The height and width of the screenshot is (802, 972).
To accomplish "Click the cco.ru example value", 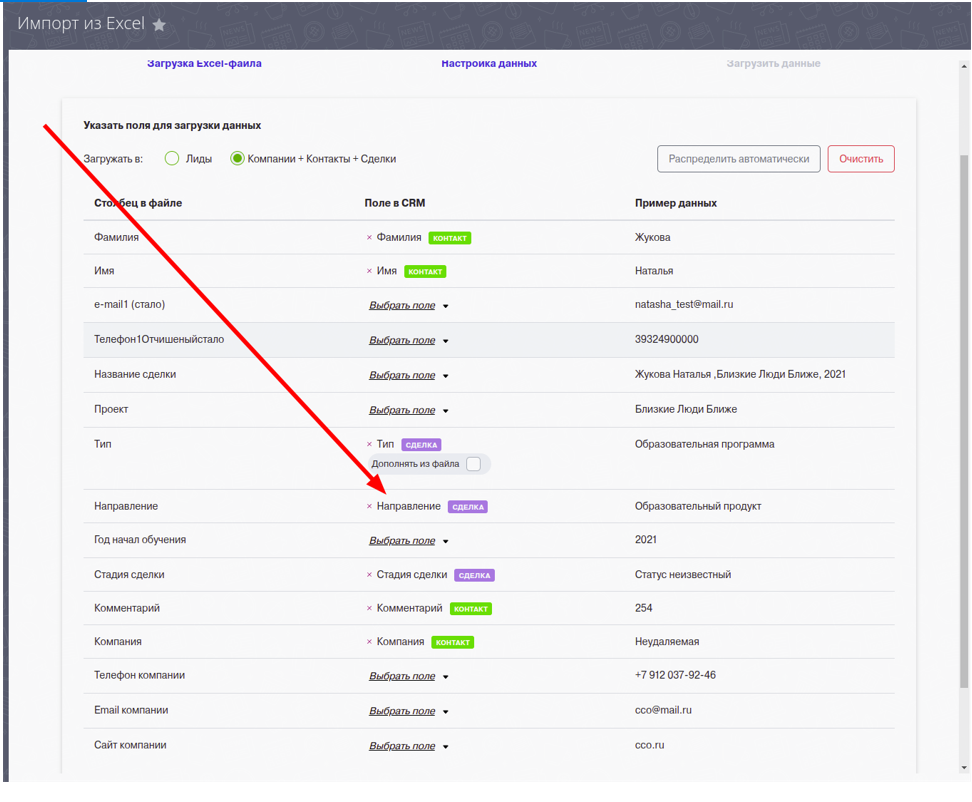I will (650, 745).
